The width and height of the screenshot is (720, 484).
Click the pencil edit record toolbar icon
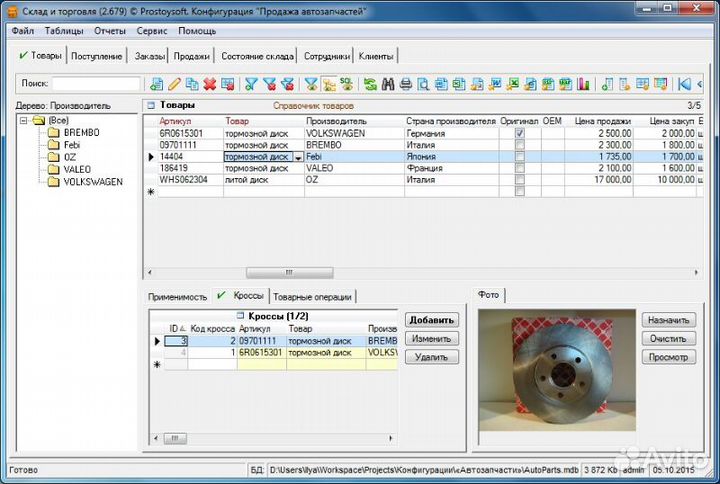tap(174, 84)
